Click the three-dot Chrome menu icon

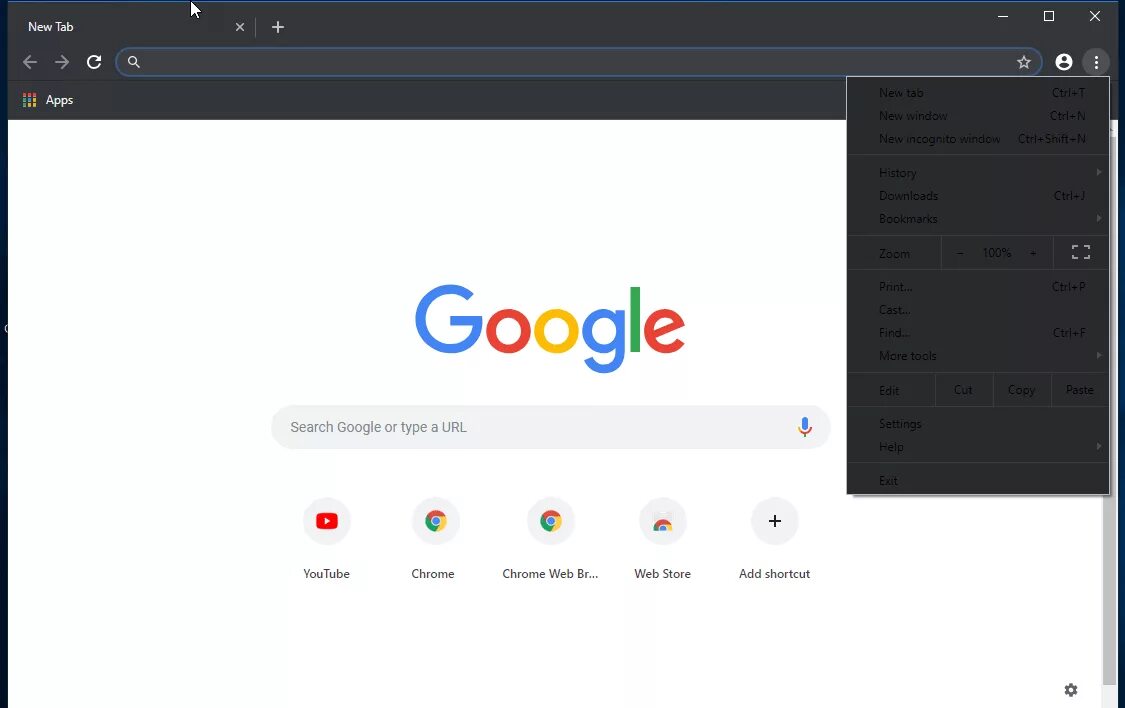[x=1096, y=62]
